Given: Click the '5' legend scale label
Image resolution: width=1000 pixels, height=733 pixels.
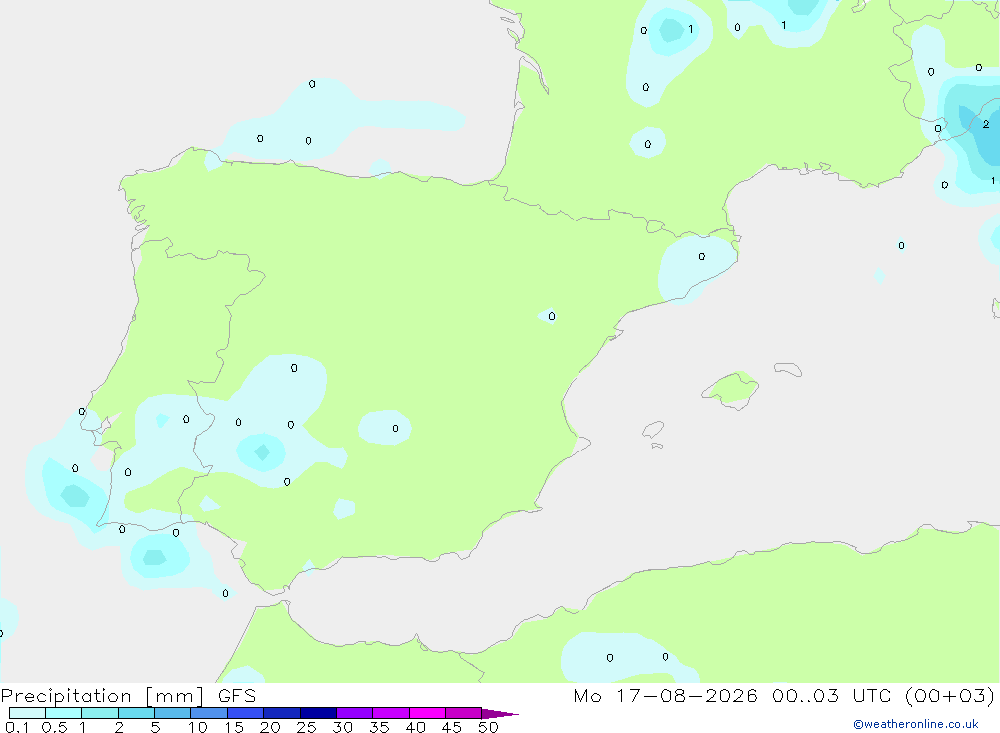Looking at the screenshot, I should 155,727.
